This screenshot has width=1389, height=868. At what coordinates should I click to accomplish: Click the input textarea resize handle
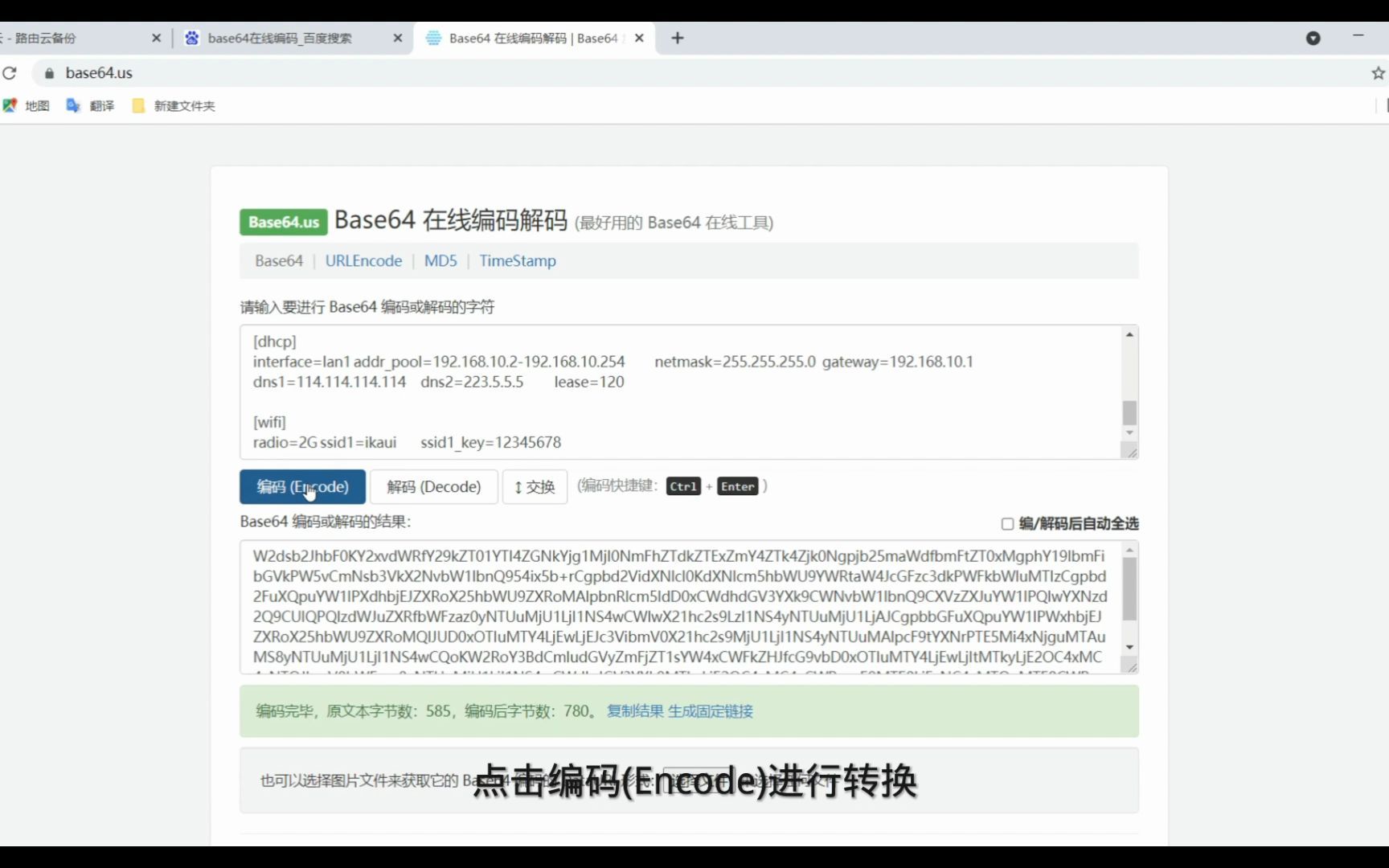pyautogui.click(x=1131, y=452)
